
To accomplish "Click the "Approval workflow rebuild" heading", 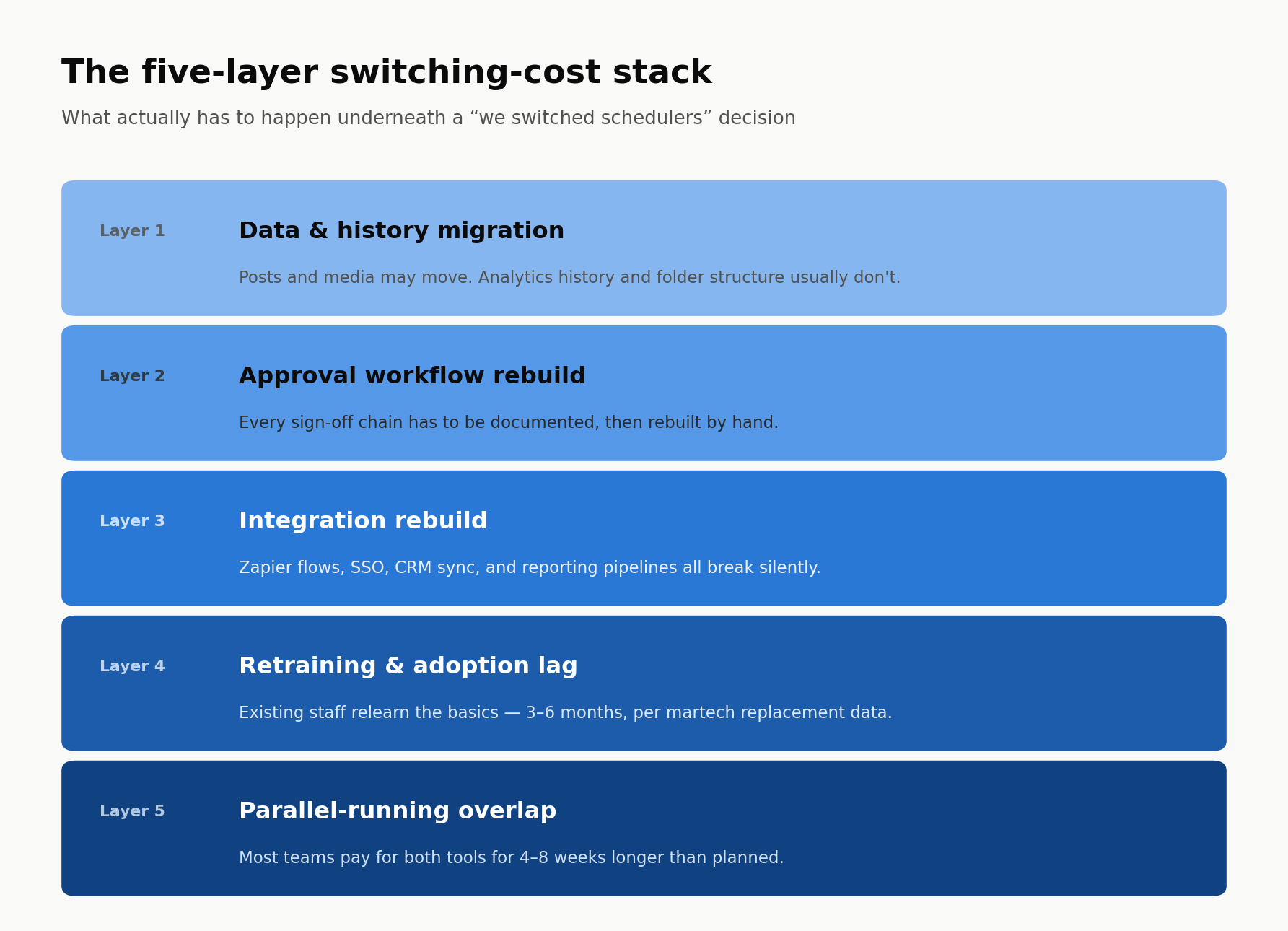I will pos(412,377).
